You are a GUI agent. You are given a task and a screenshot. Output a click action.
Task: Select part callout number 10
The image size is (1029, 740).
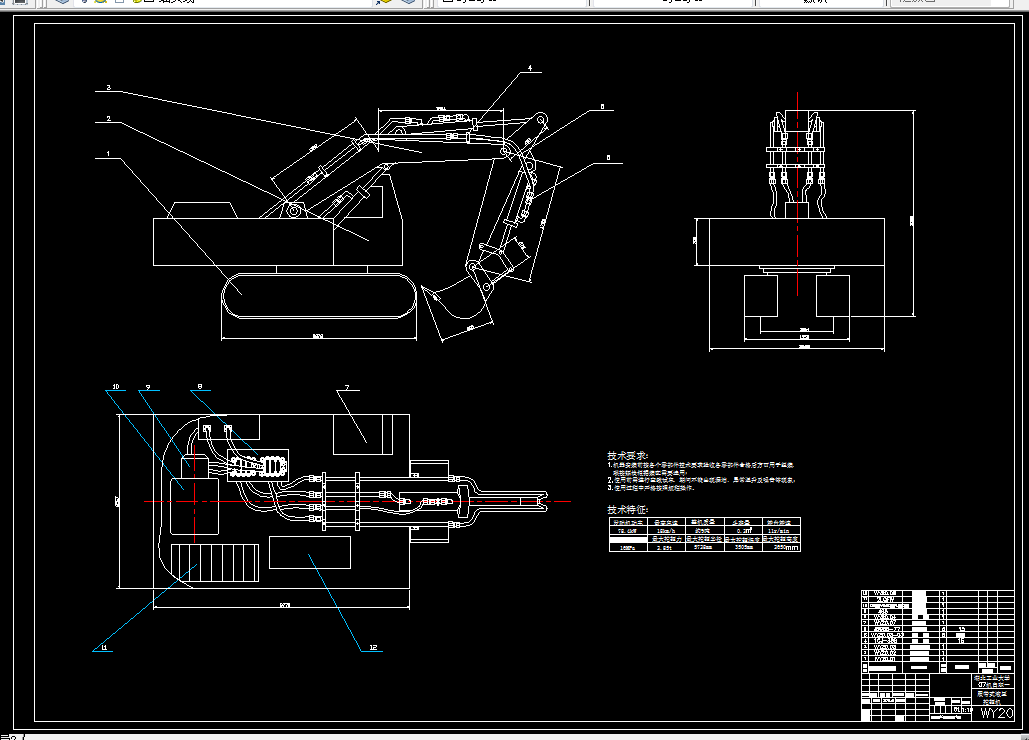[116, 386]
